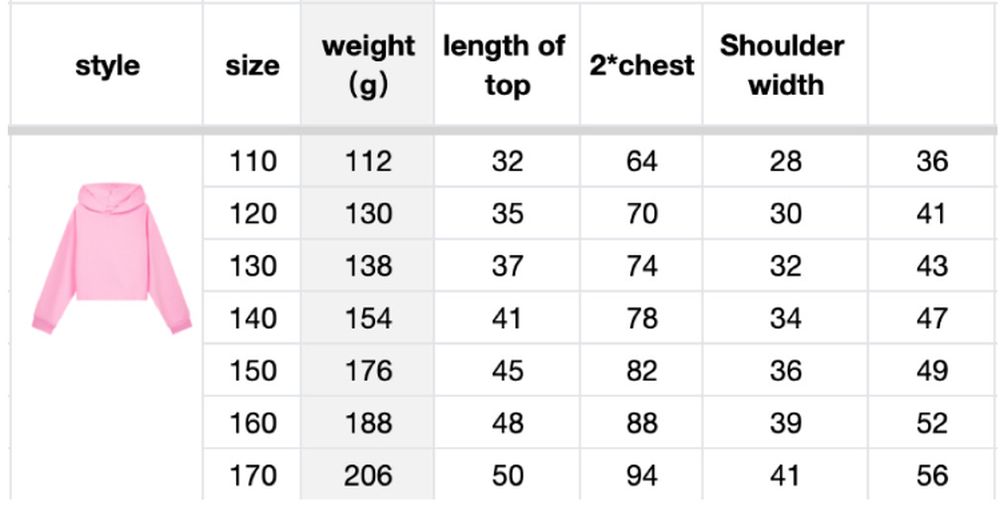Select the empty last column header

pyautogui.click(x=932, y=65)
